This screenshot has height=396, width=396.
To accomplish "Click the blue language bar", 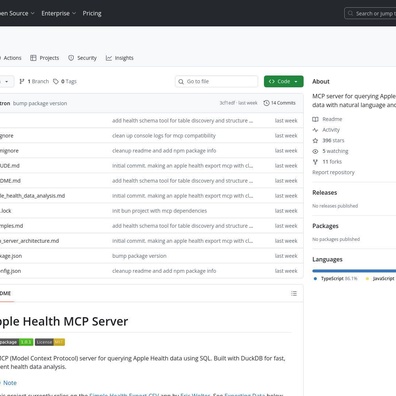I will 354,271.
